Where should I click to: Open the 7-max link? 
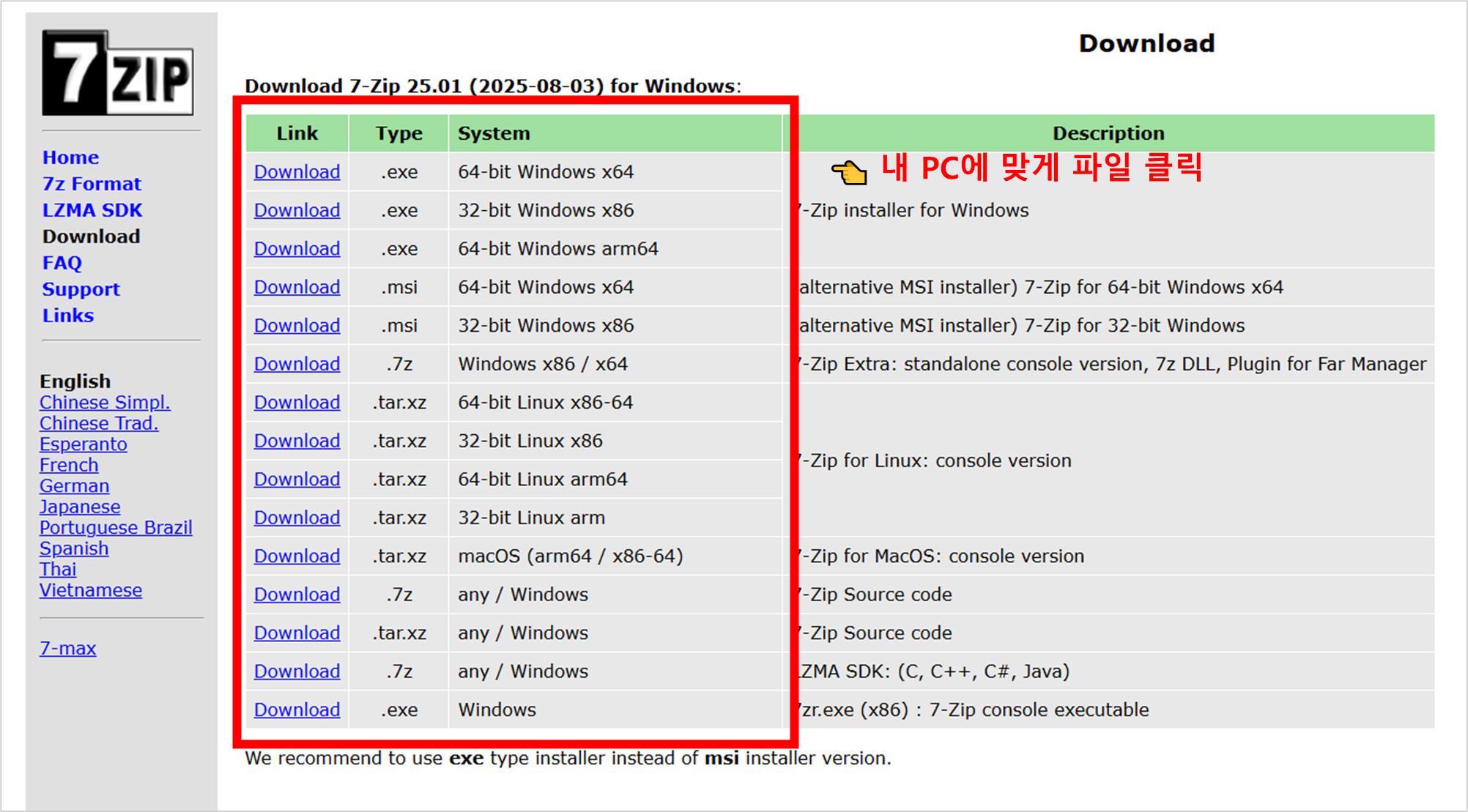pos(67,649)
